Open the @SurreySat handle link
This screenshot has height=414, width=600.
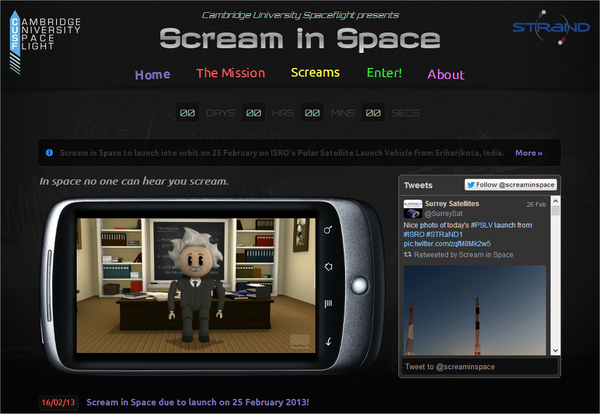tap(443, 214)
